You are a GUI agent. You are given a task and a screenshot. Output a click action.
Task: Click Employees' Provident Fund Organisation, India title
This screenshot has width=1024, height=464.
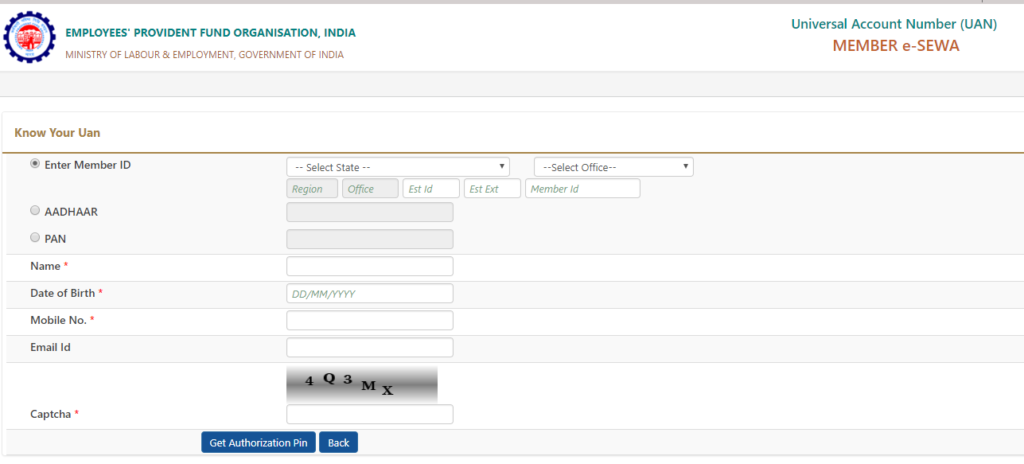(x=211, y=33)
